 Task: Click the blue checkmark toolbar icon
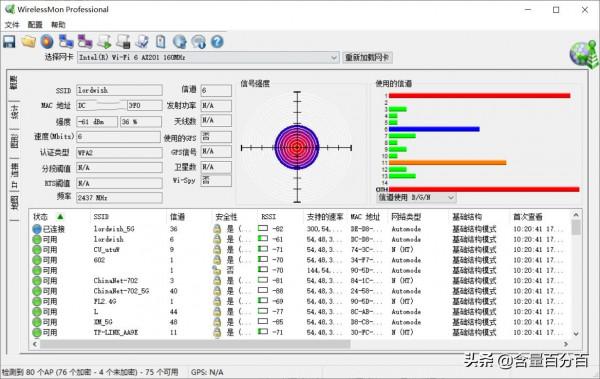click(x=142, y=41)
